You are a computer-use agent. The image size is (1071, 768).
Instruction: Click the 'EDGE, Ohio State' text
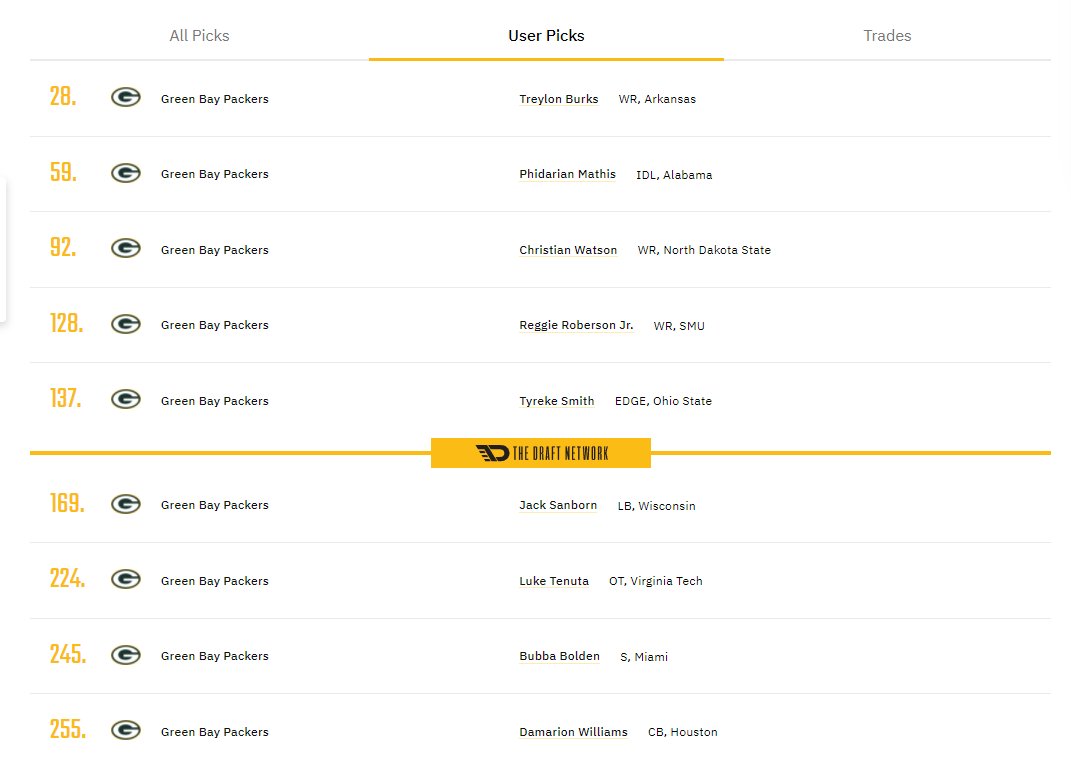tap(663, 401)
